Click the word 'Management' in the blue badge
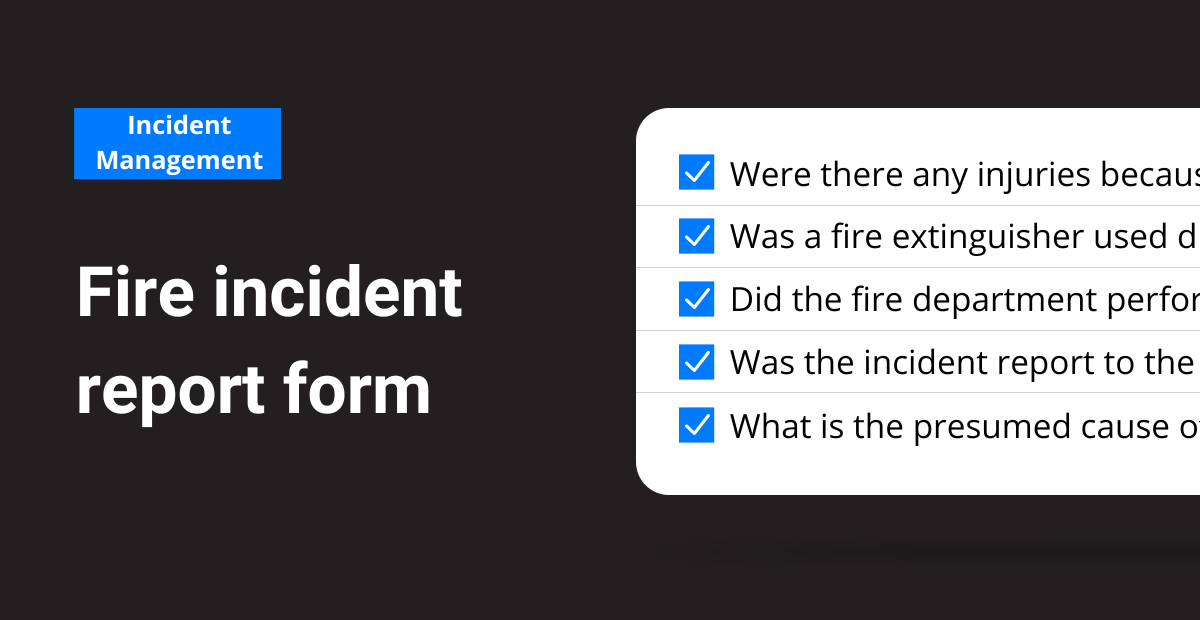The height and width of the screenshot is (620, 1200). (x=179, y=160)
